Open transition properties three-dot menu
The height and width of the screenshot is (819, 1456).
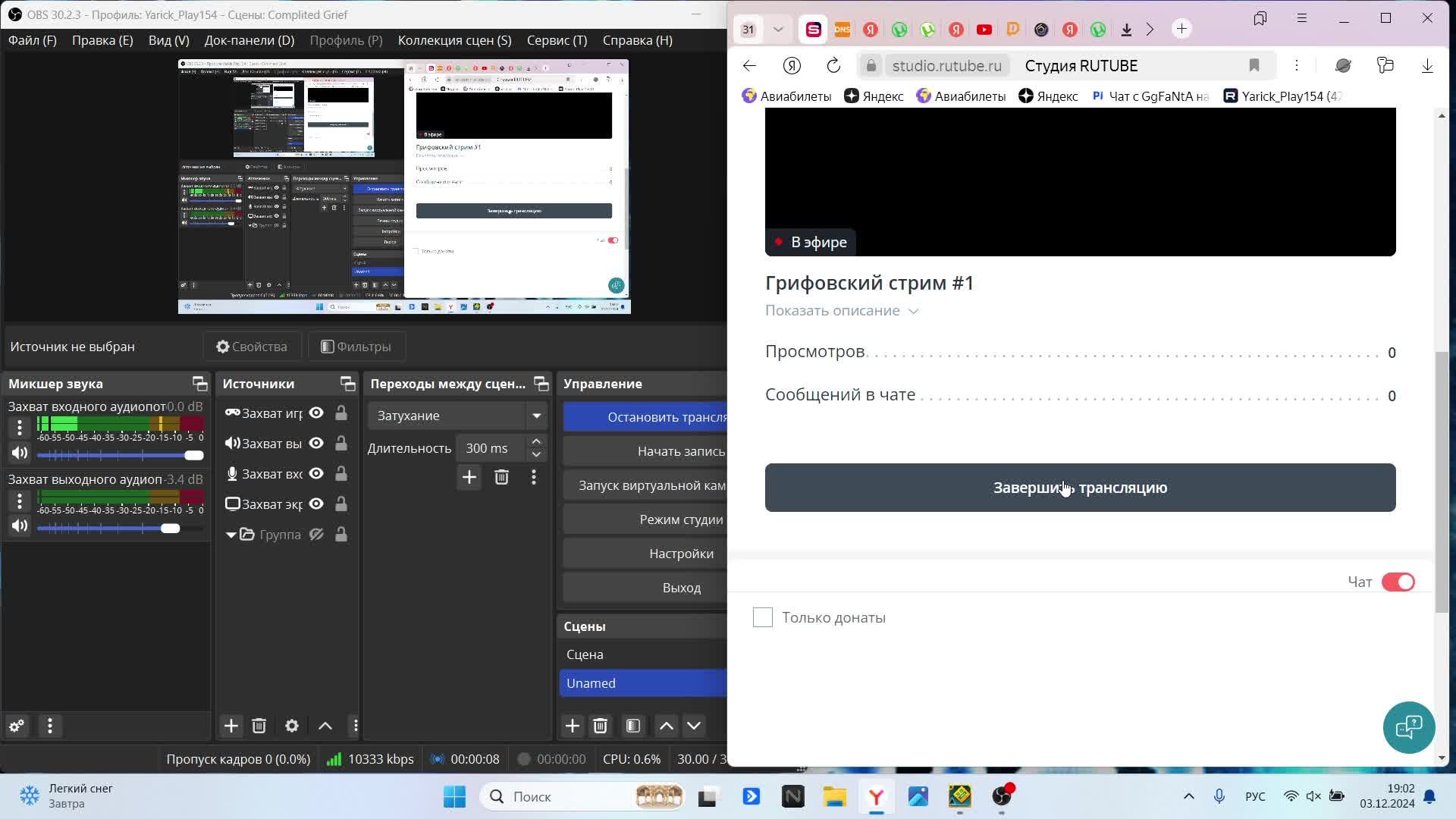(534, 477)
